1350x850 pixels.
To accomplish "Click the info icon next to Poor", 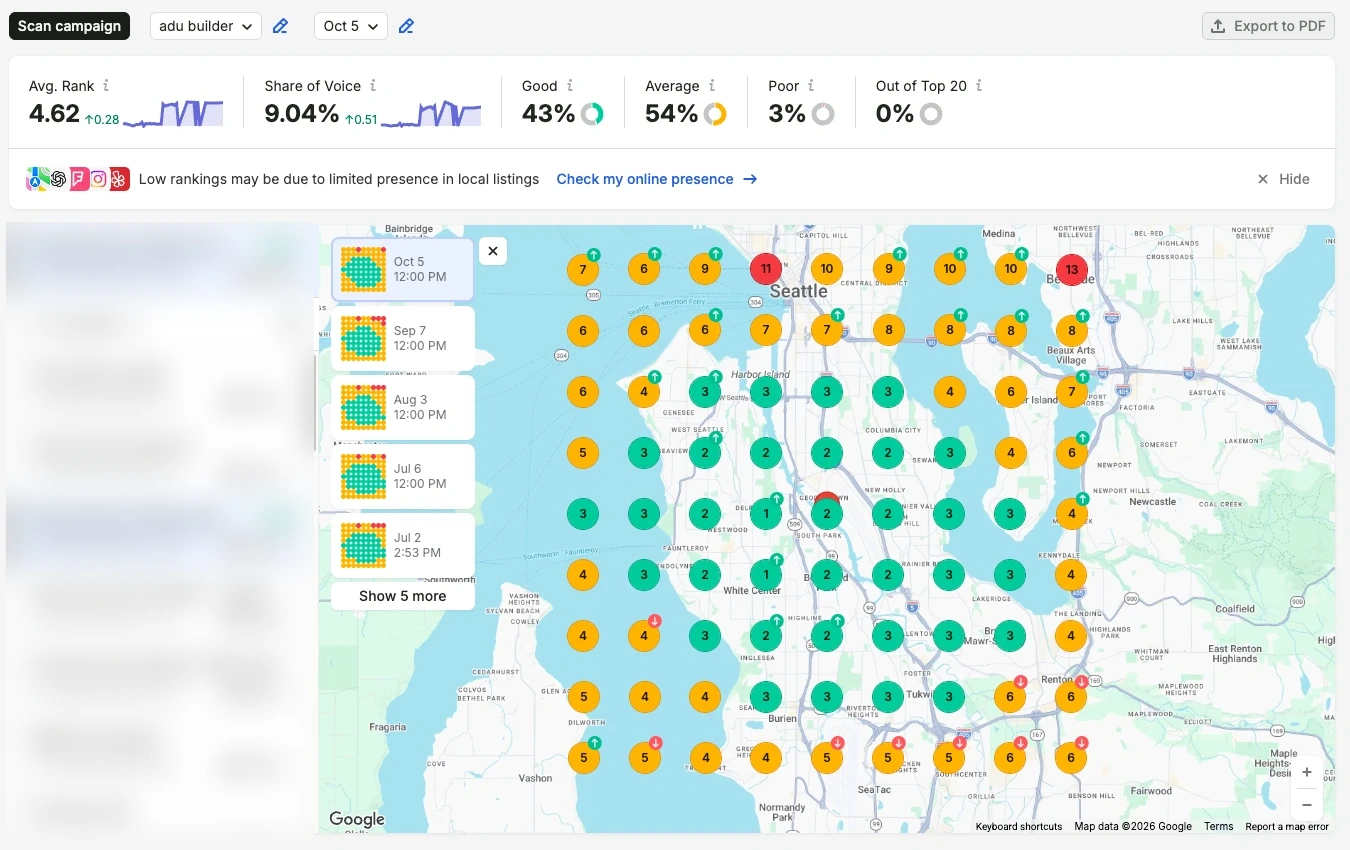I will pyautogui.click(x=811, y=86).
